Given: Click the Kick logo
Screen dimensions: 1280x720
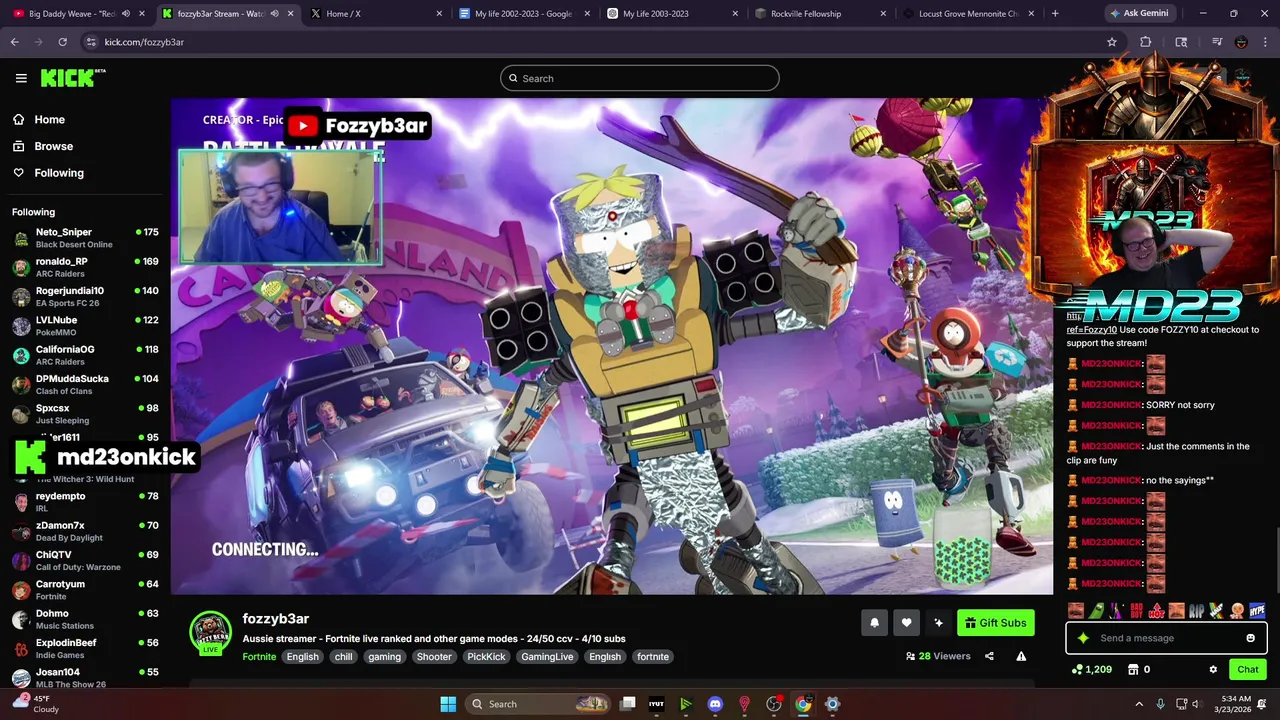Looking at the screenshot, I should coord(72,78).
